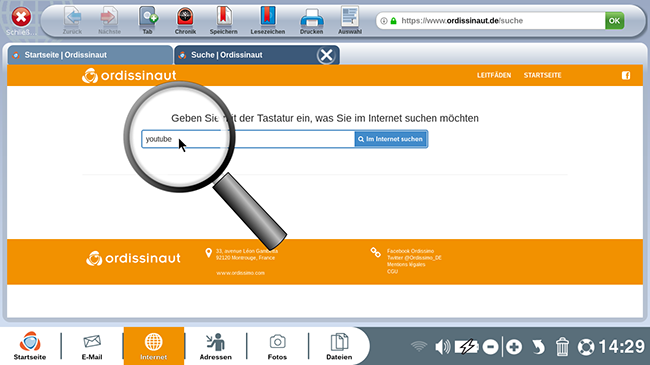The width and height of the screenshot is (650, 365).
Task: Select Internet in the bottom dock
Action: click(x=153, y=346)
